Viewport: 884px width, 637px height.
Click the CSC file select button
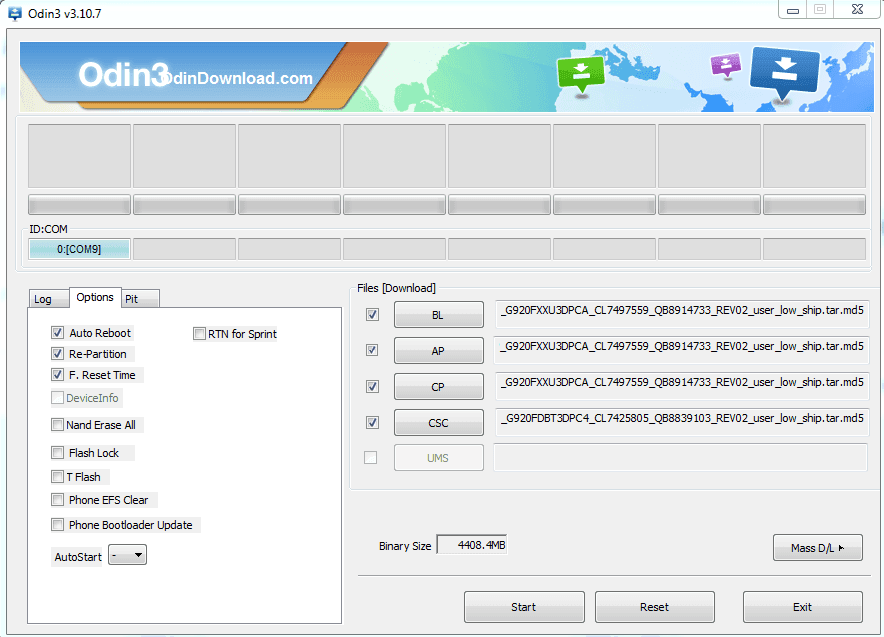coord(439,423)
